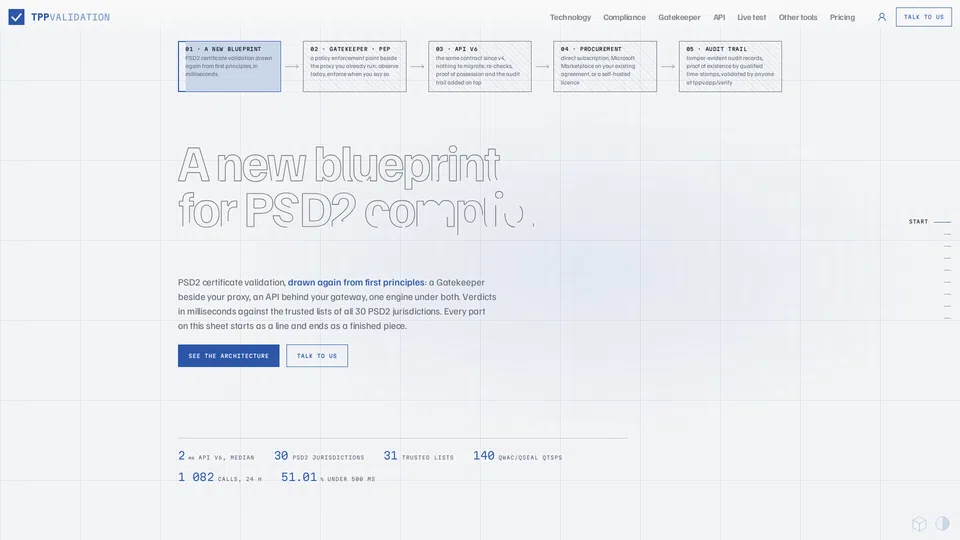The width and height of the screenshot is (960, 540).
Task: Select the 02 Gatekeeper PEP card
Action: (354, 66)
